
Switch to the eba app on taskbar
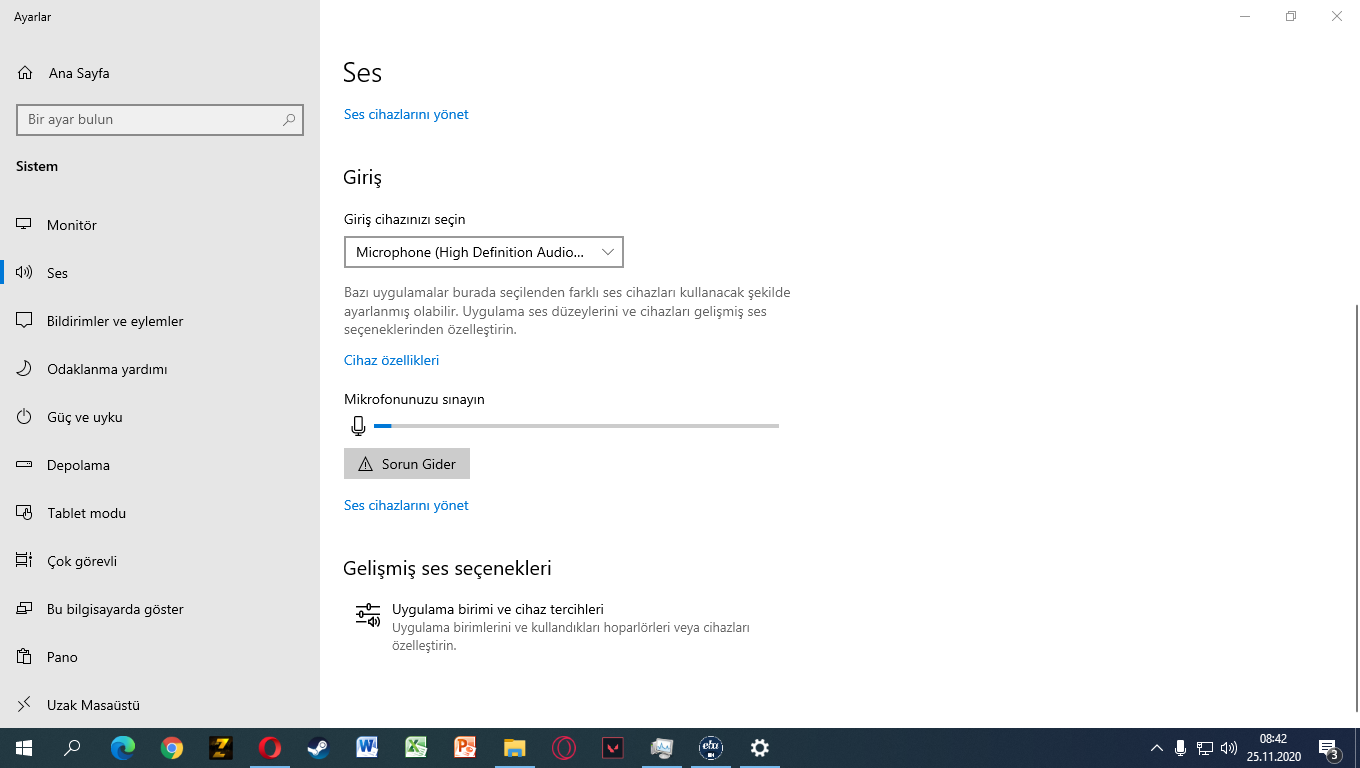tap(711, 748)
